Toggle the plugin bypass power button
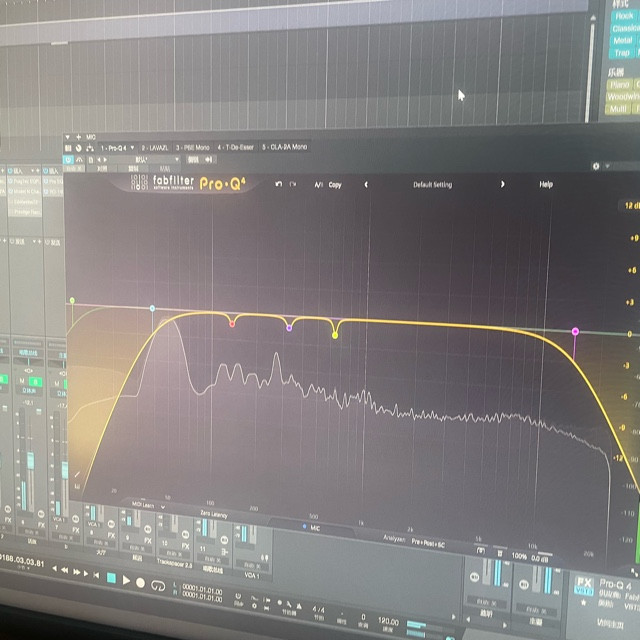640x640 pixels. (x=68, y=160)
